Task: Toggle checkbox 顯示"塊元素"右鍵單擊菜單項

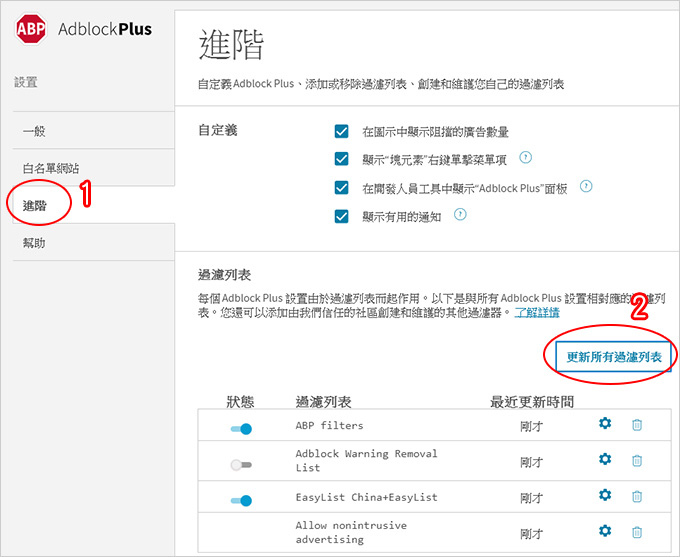Action: (x=341, y=159)
